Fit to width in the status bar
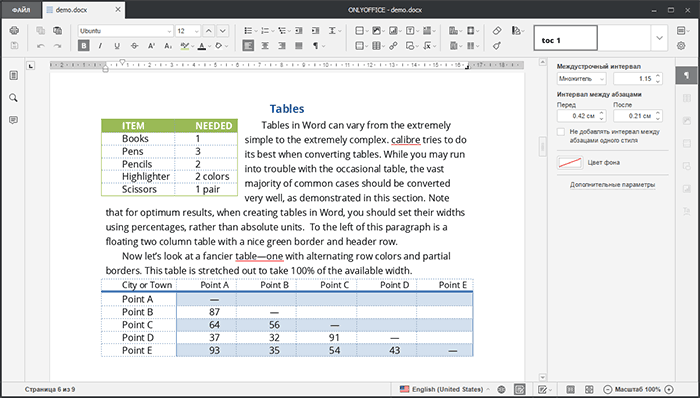 589,390
